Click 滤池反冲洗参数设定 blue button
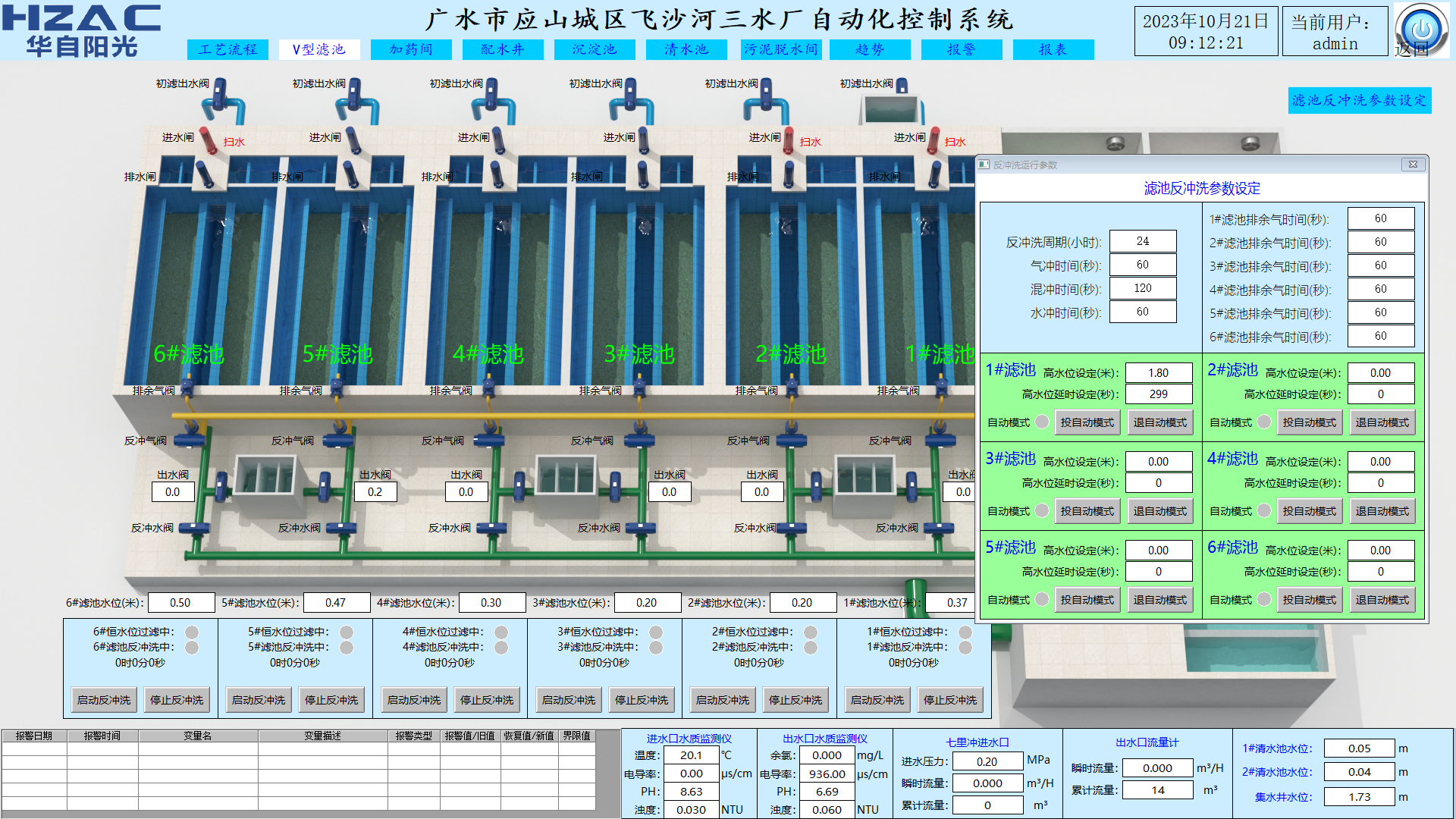 point(1359,100)
